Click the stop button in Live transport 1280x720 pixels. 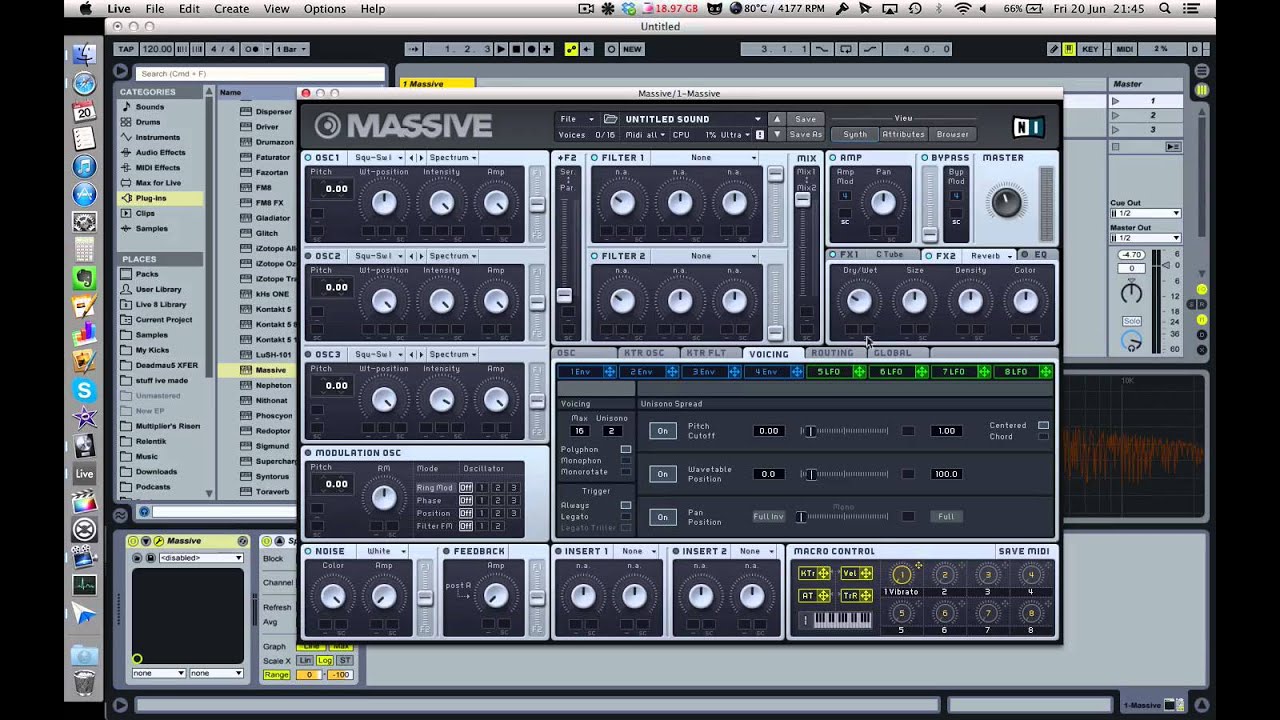(516, 49)
